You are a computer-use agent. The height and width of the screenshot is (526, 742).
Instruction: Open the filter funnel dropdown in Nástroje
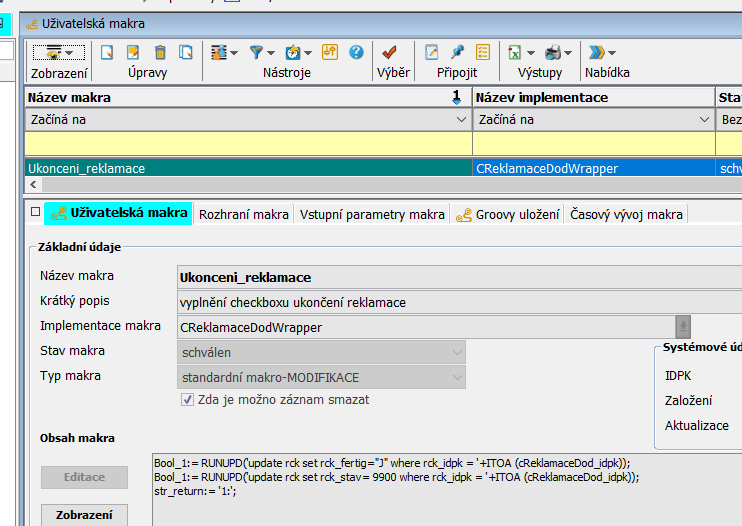(262, 52)
